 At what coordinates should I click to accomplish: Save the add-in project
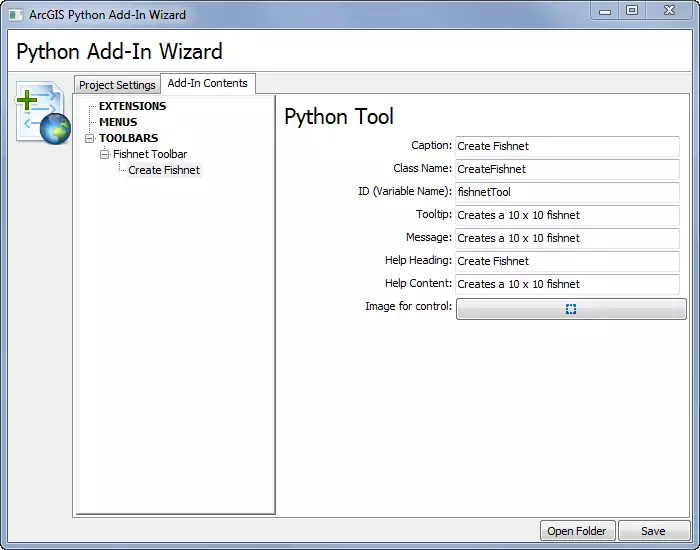tap(653, 531)
